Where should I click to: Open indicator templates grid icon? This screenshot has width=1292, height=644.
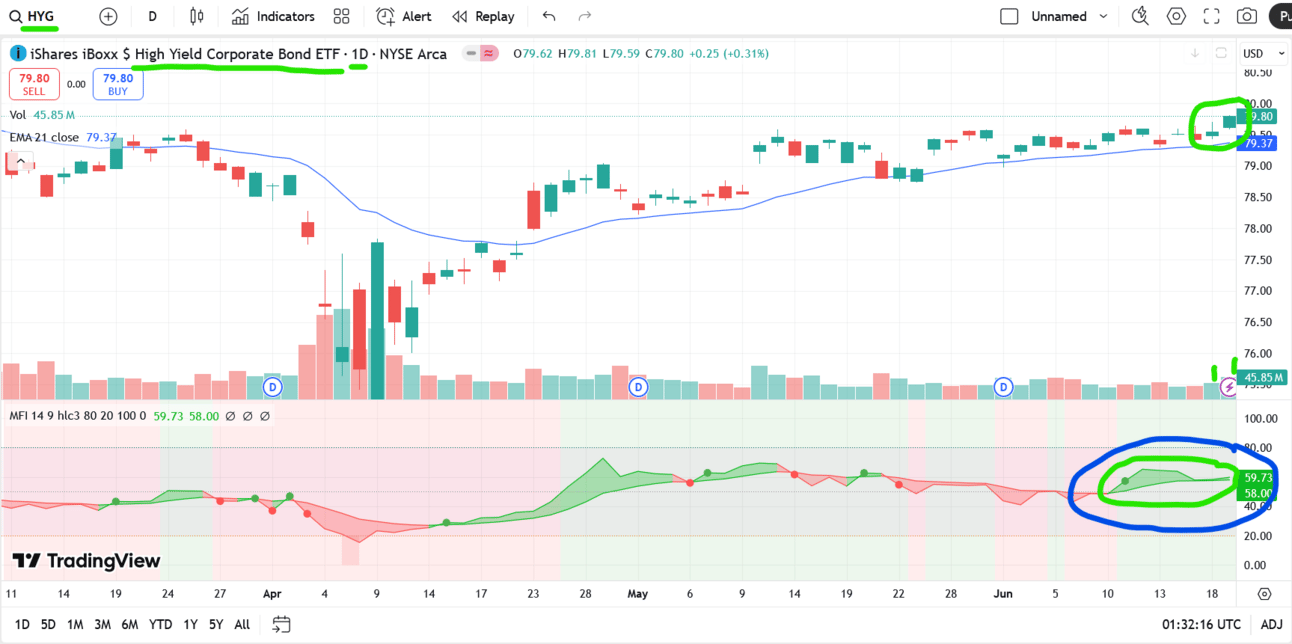pos(341,16)
